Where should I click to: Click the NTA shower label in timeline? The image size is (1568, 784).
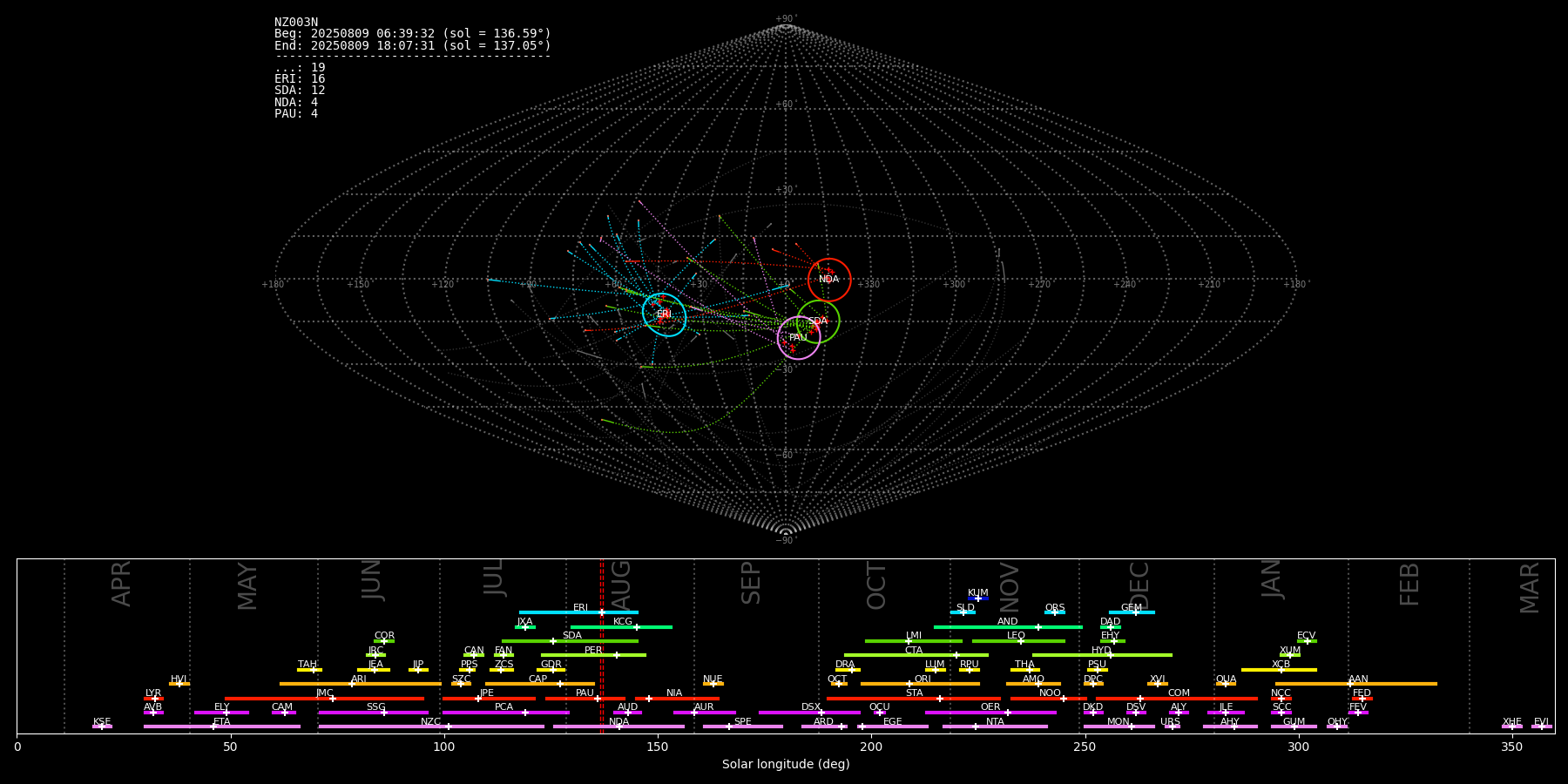[995, 722]
